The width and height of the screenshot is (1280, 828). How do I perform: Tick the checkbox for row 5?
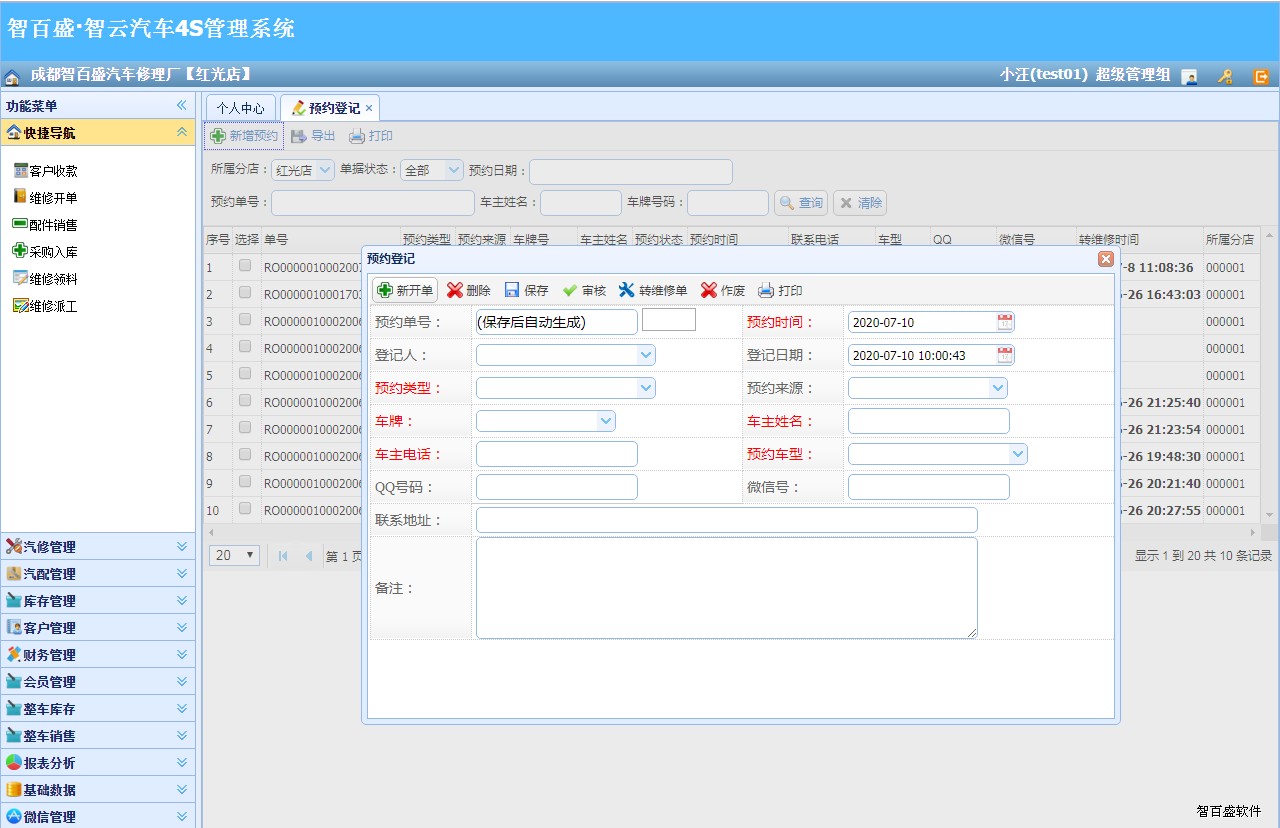tap(245, 373)
